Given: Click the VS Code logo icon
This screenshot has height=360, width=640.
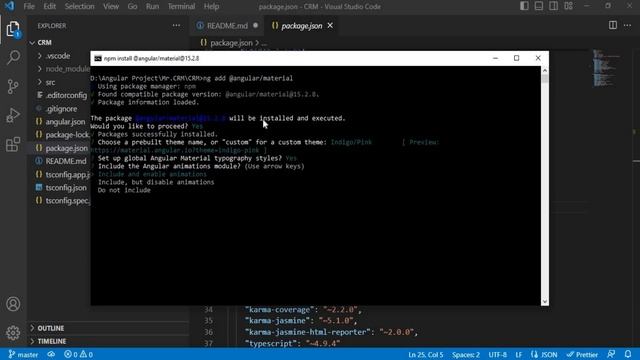Looking at the screenshot, I should point(9,6).
